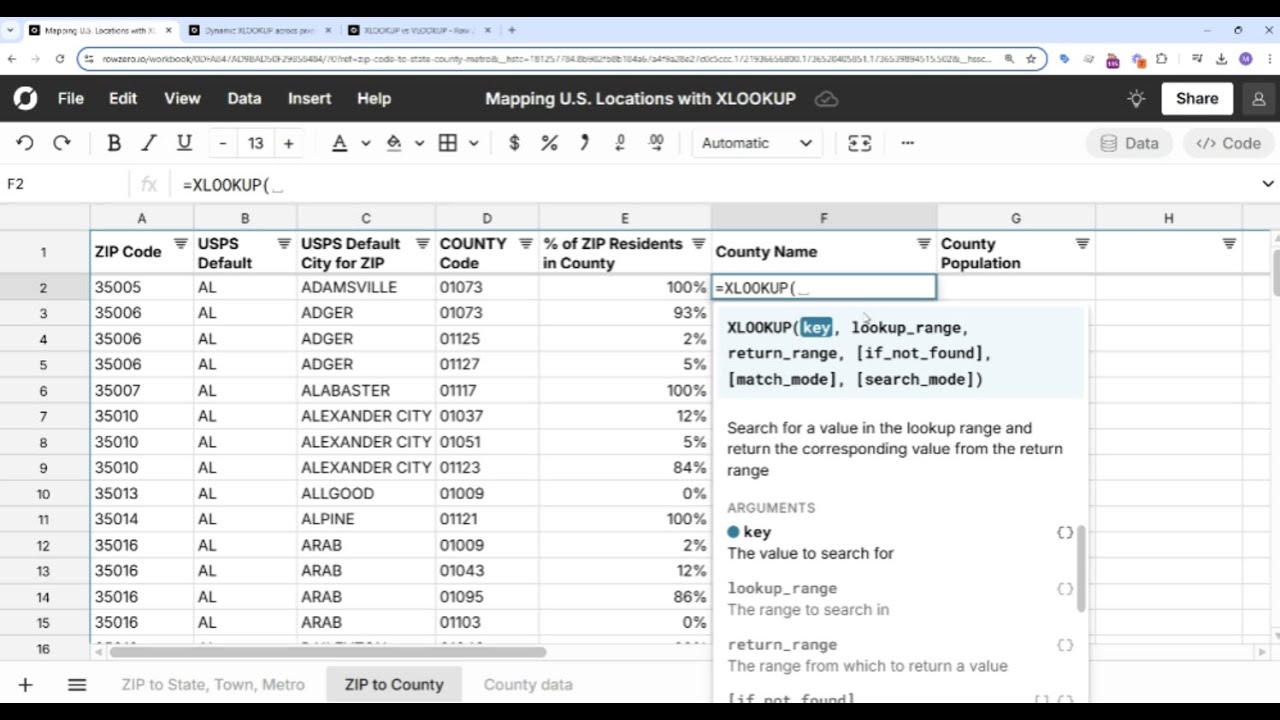Open the County Population column filter
Viewport: 1280px width, 720px height.
[x=1082, y=244]
